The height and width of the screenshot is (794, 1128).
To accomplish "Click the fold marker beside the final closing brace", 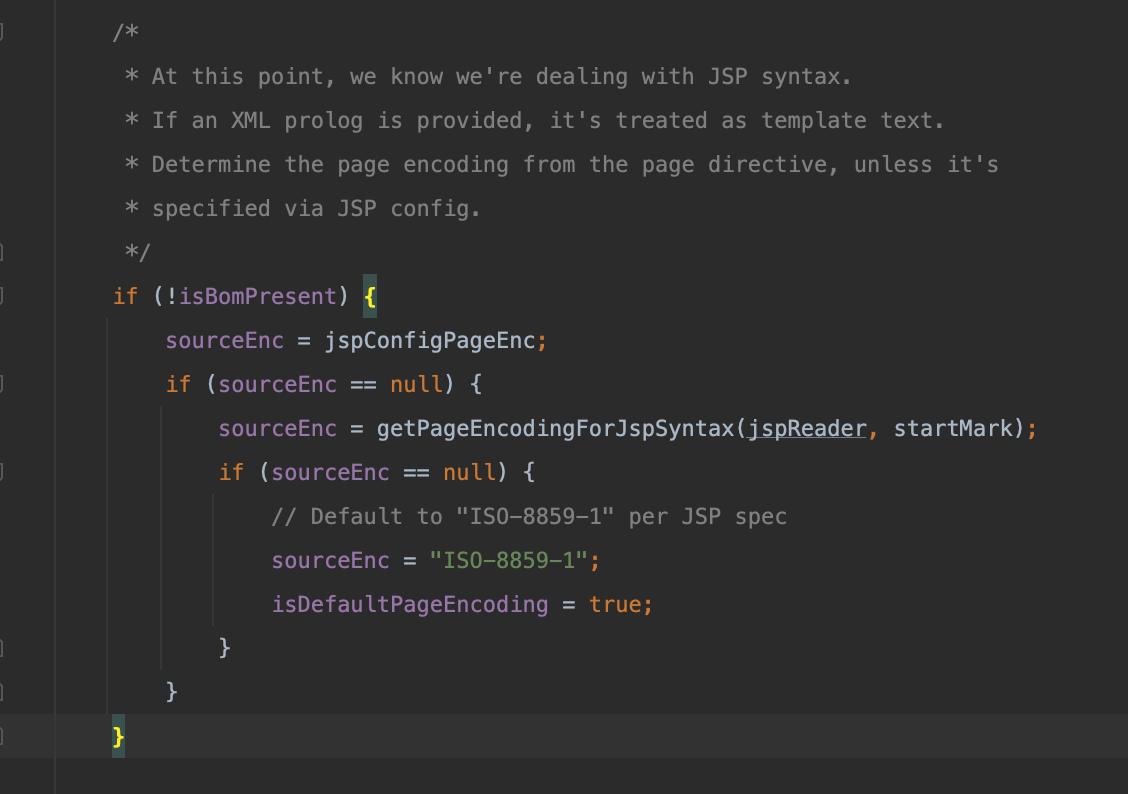I will (x=4, y=735).
